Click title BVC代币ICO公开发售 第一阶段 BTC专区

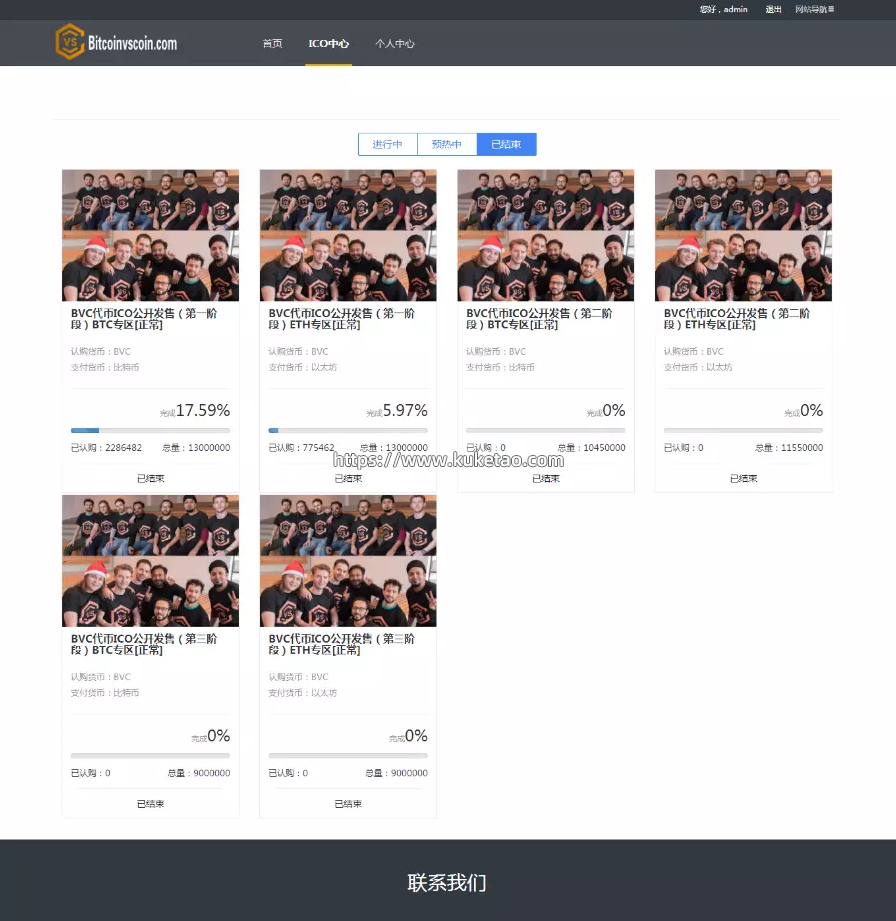point(144,319)
